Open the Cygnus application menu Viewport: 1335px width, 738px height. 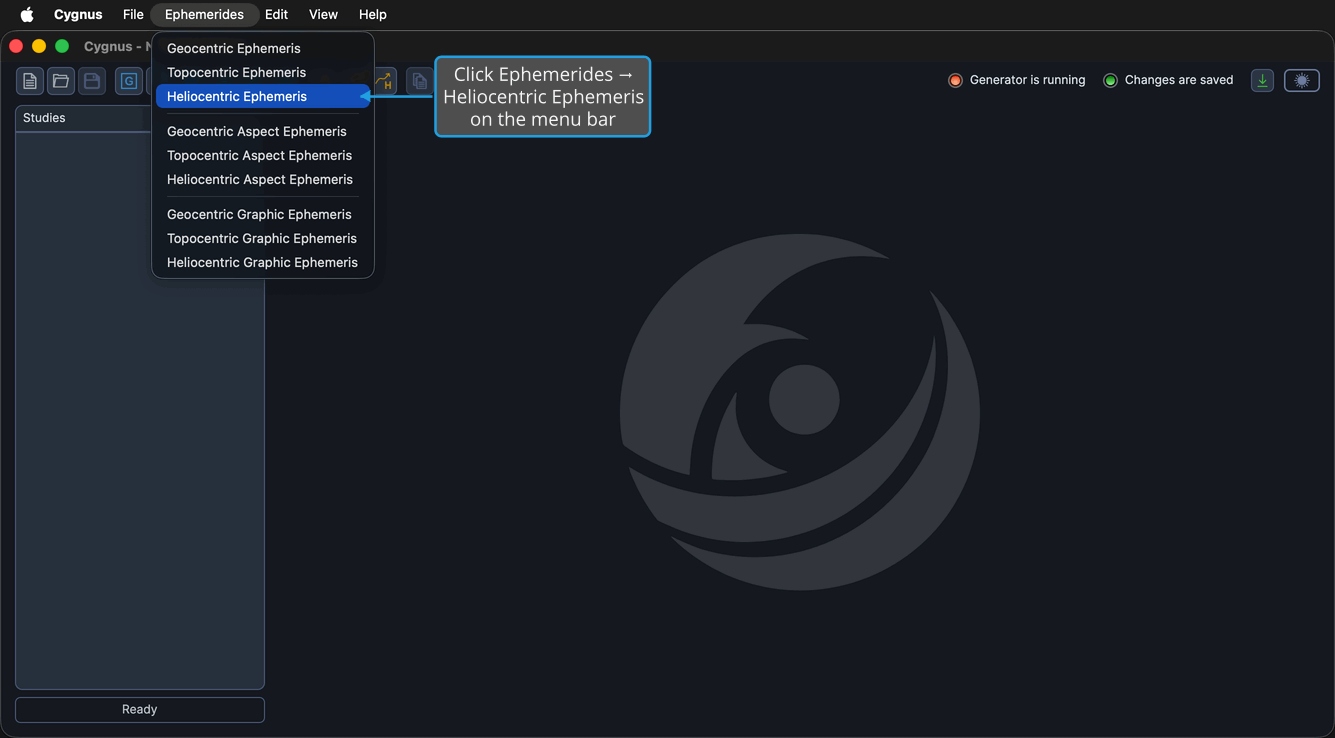78,15
